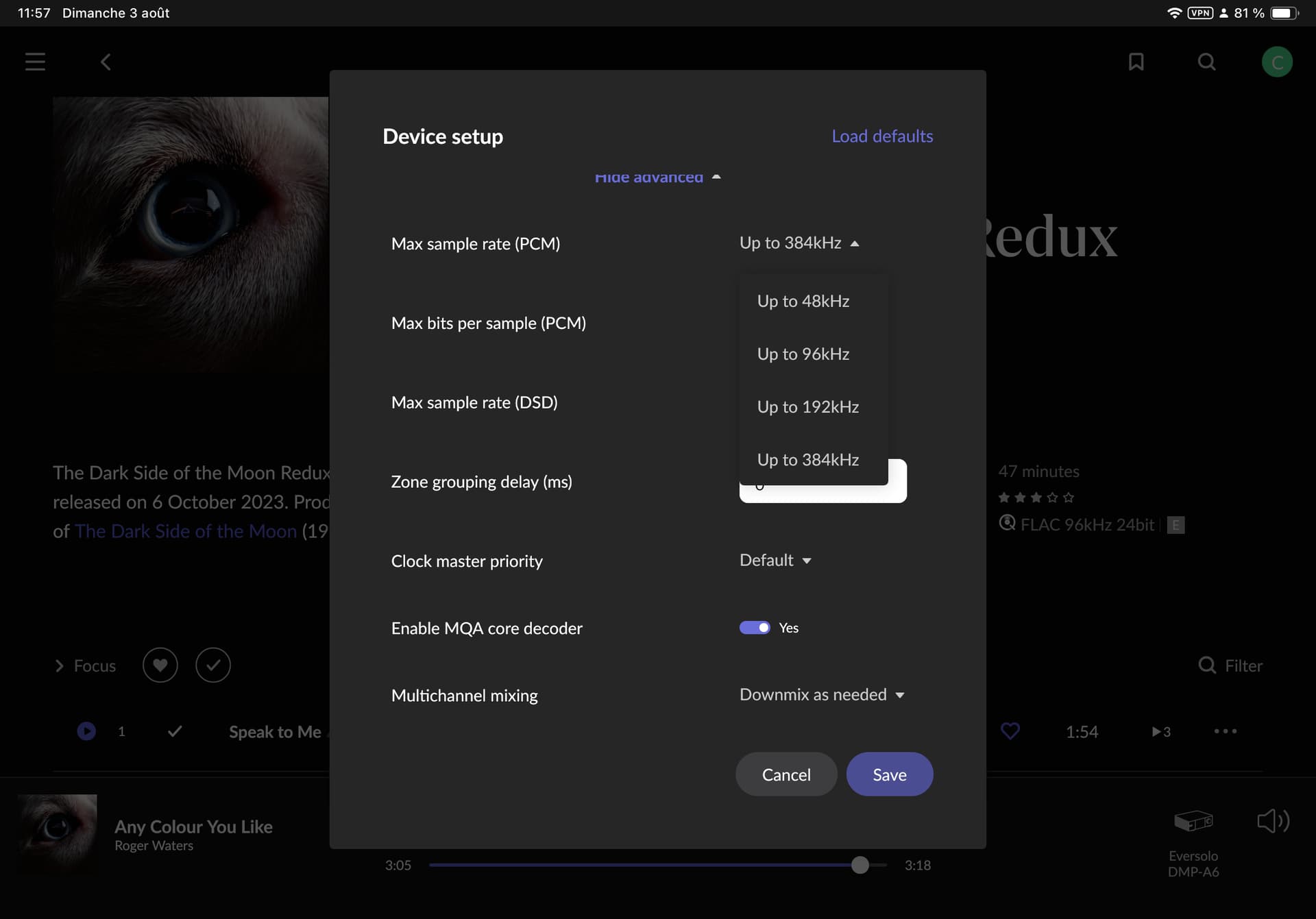Open the Clock master priority dropdown

pos(775,561)
